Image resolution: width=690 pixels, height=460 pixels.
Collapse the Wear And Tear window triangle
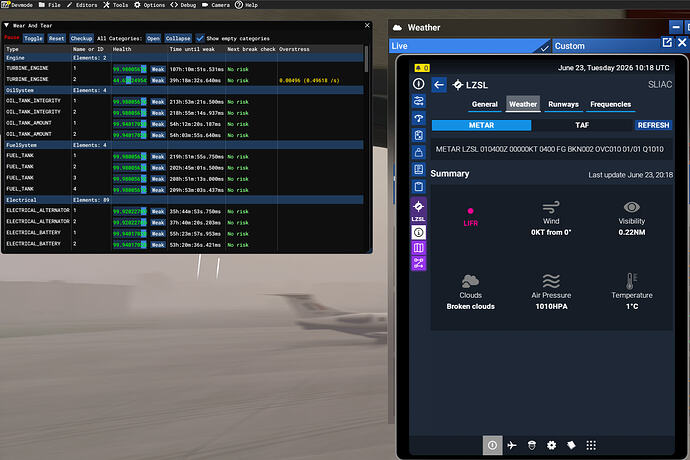[7, 26]
